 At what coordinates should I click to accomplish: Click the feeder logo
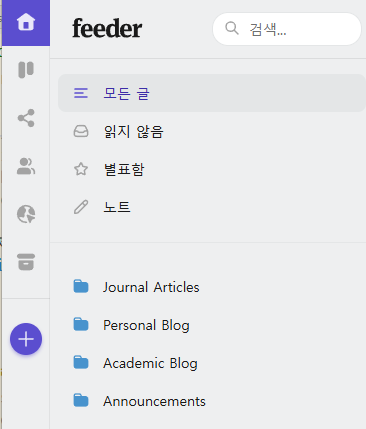[x=107, y=29]
